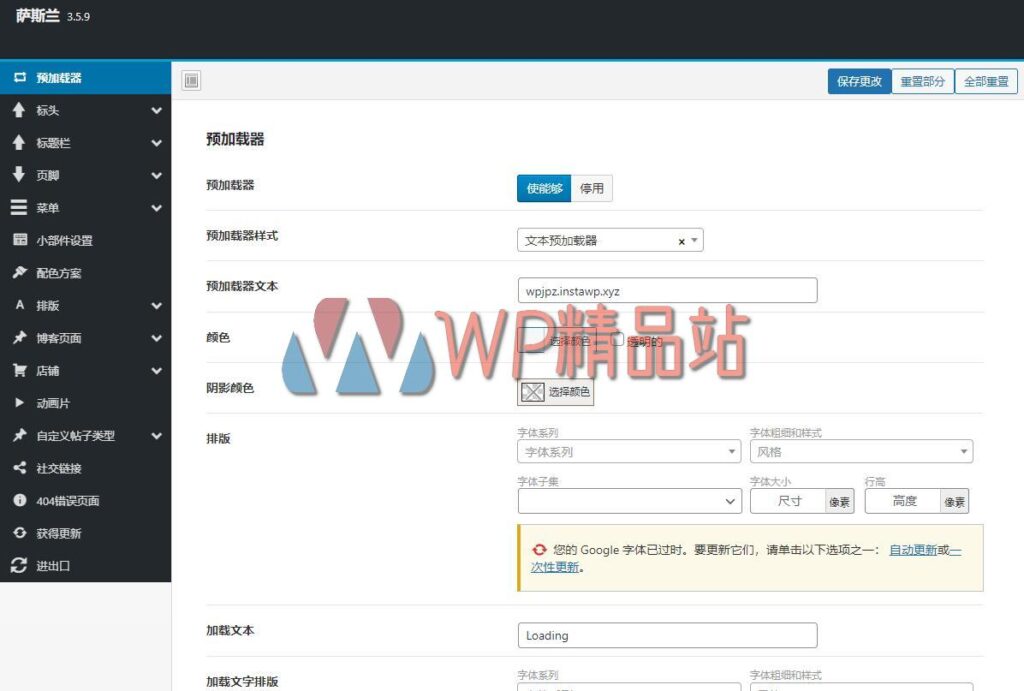Click the expand-all sections icon in the toolbar

pyautogui.click(x=191, y=81)
